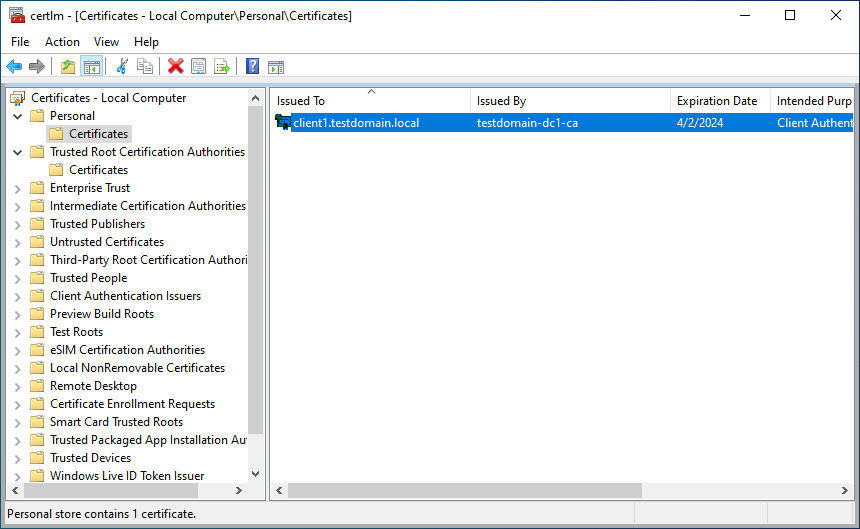
Task: Click the Up One Level folder icon
Action: (67, 66)
